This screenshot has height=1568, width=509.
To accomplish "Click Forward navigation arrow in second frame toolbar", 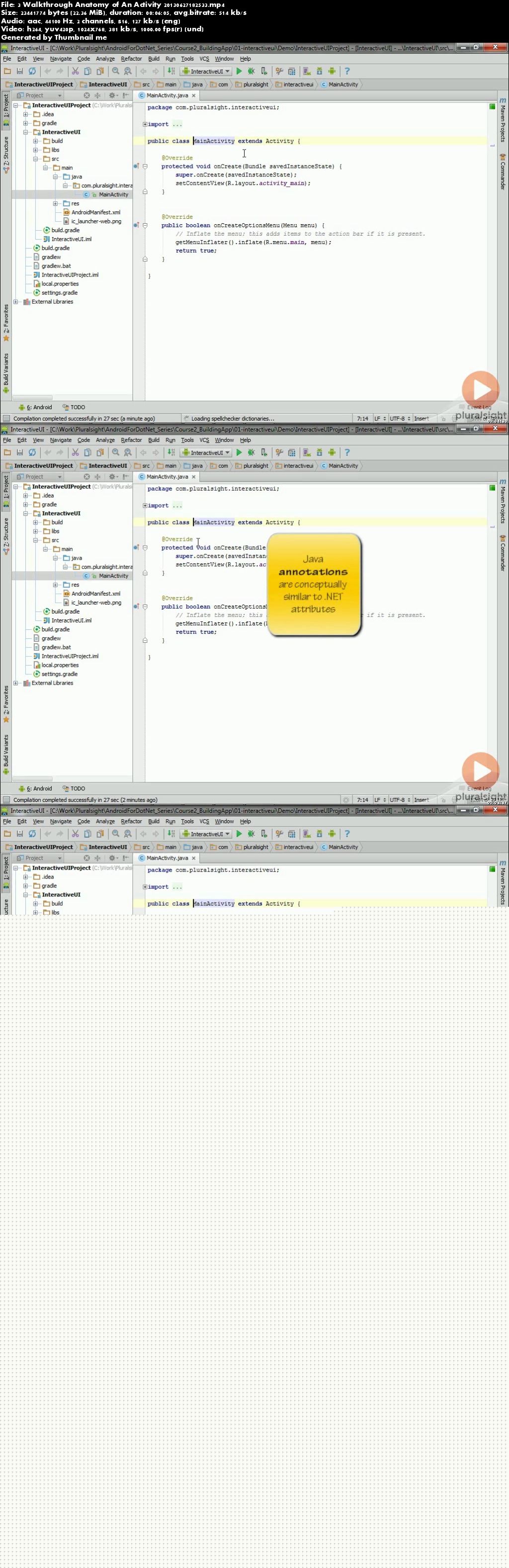I will click(155, 452).
